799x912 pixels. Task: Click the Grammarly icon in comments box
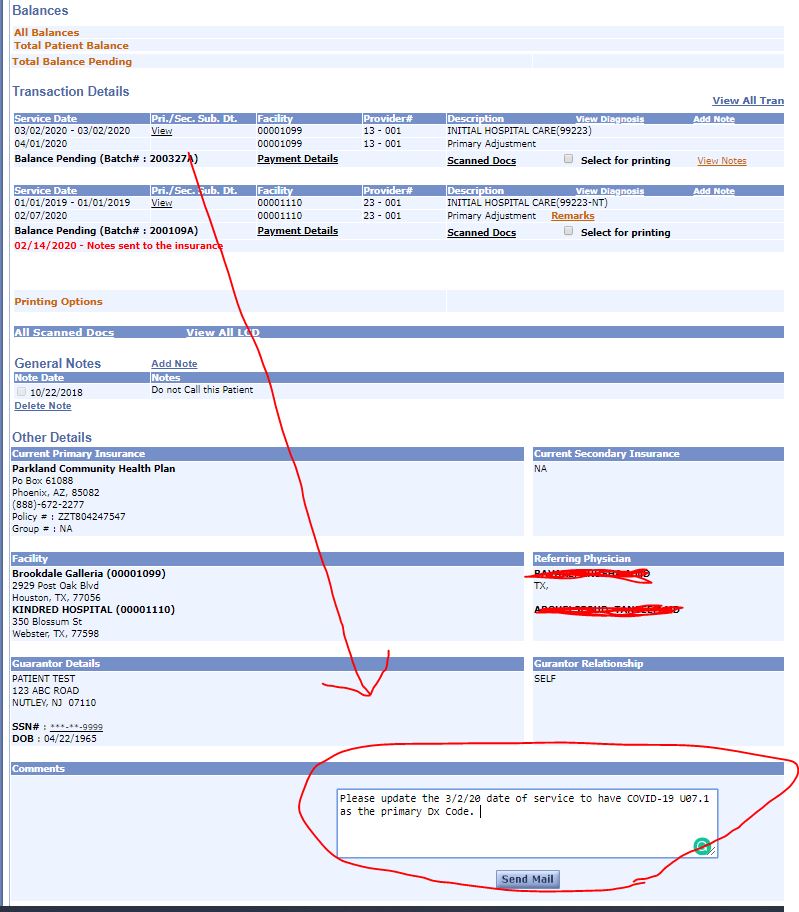[702, 846]
